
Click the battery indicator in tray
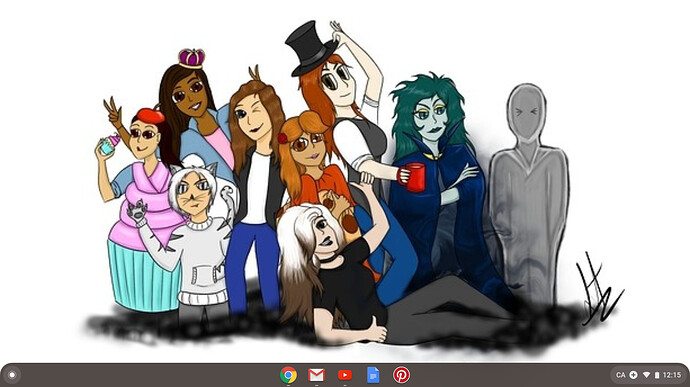coord(657,375)
